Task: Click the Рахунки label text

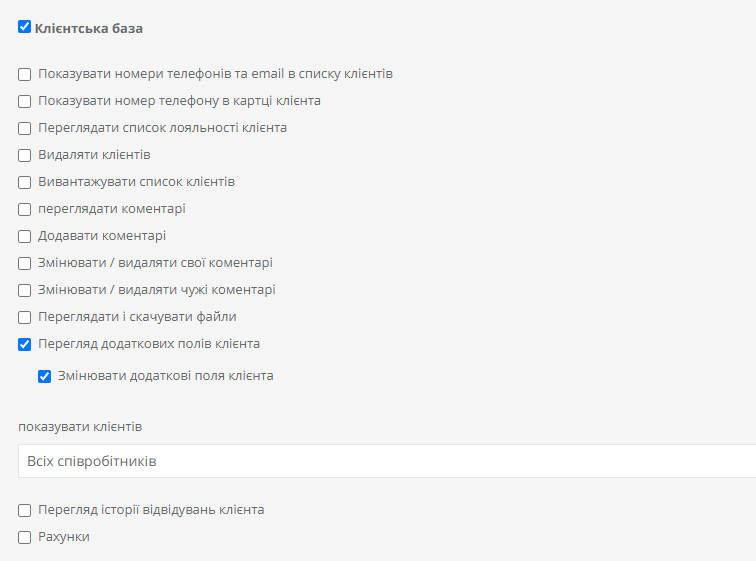Action: [64, 537]
